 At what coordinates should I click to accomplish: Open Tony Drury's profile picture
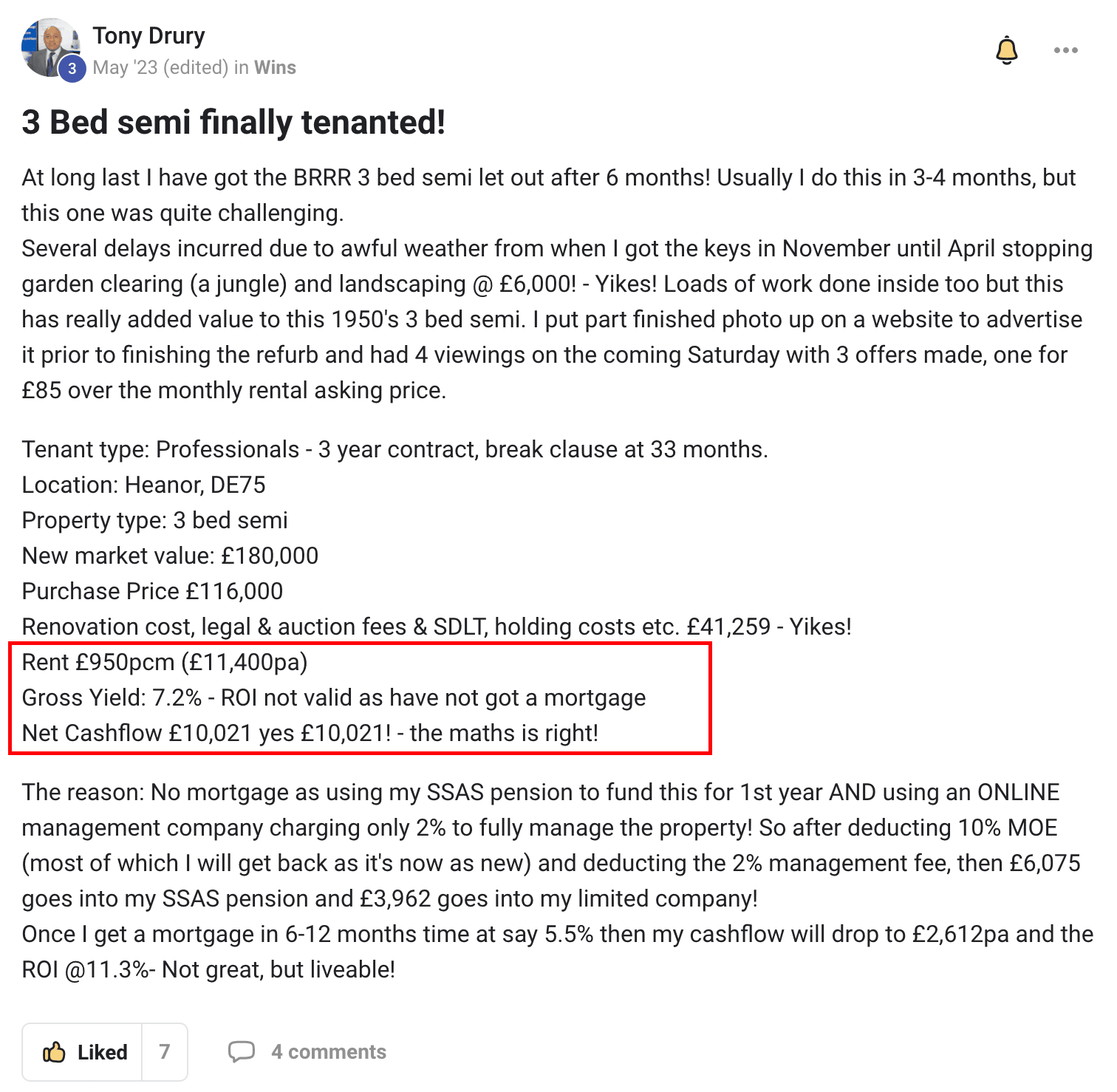coord(49,47)
